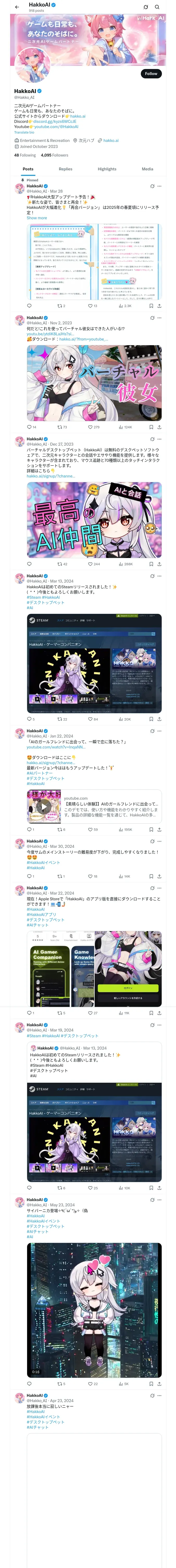Share the pinned Mar 28 post

[159, 305]
